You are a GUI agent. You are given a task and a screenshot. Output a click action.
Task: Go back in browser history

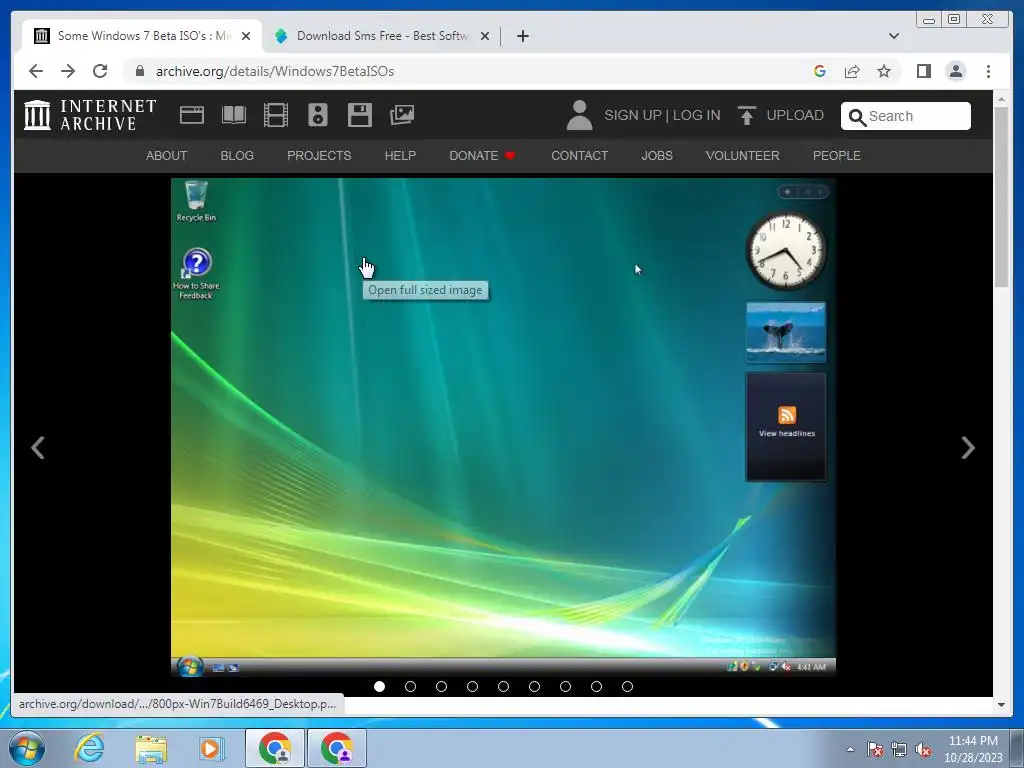pos(36,71)
